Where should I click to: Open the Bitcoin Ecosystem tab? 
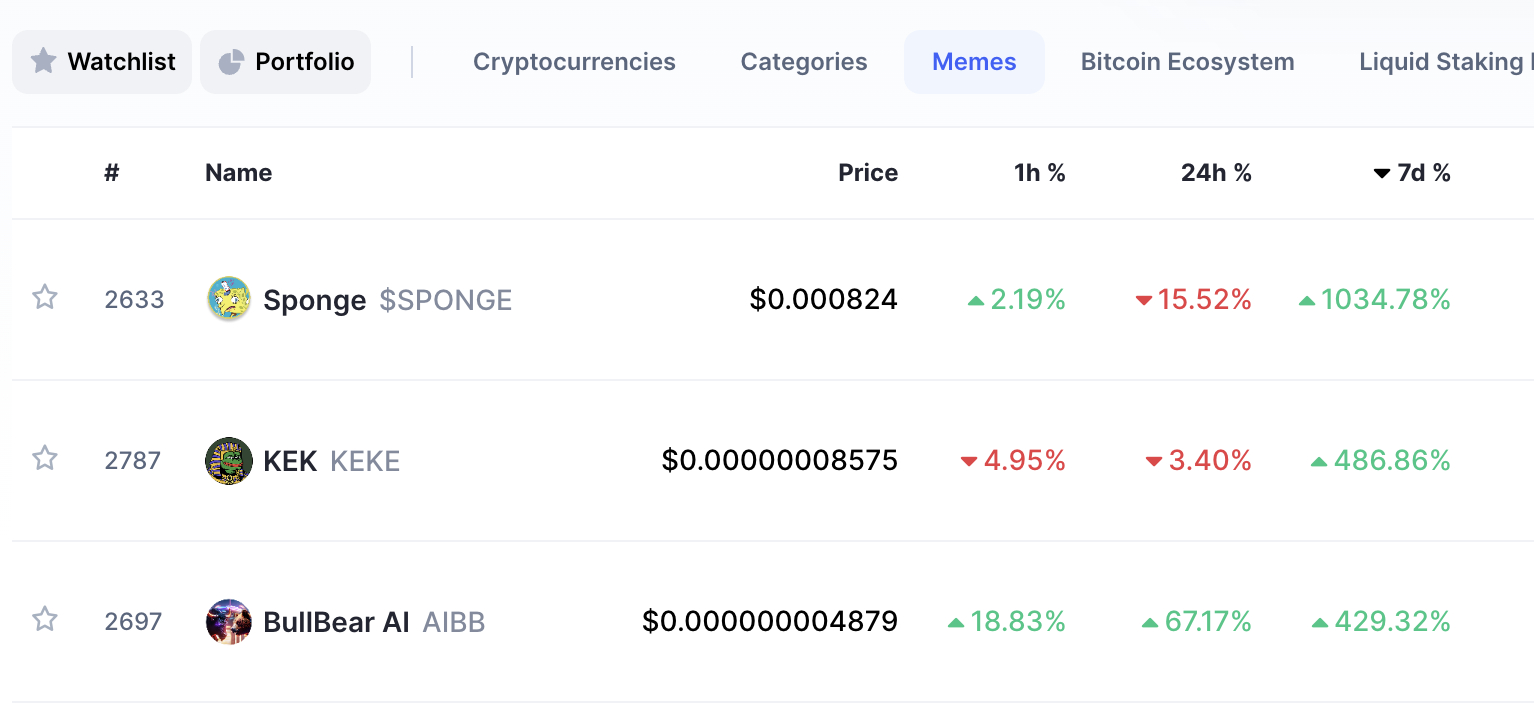(1188, 62)
